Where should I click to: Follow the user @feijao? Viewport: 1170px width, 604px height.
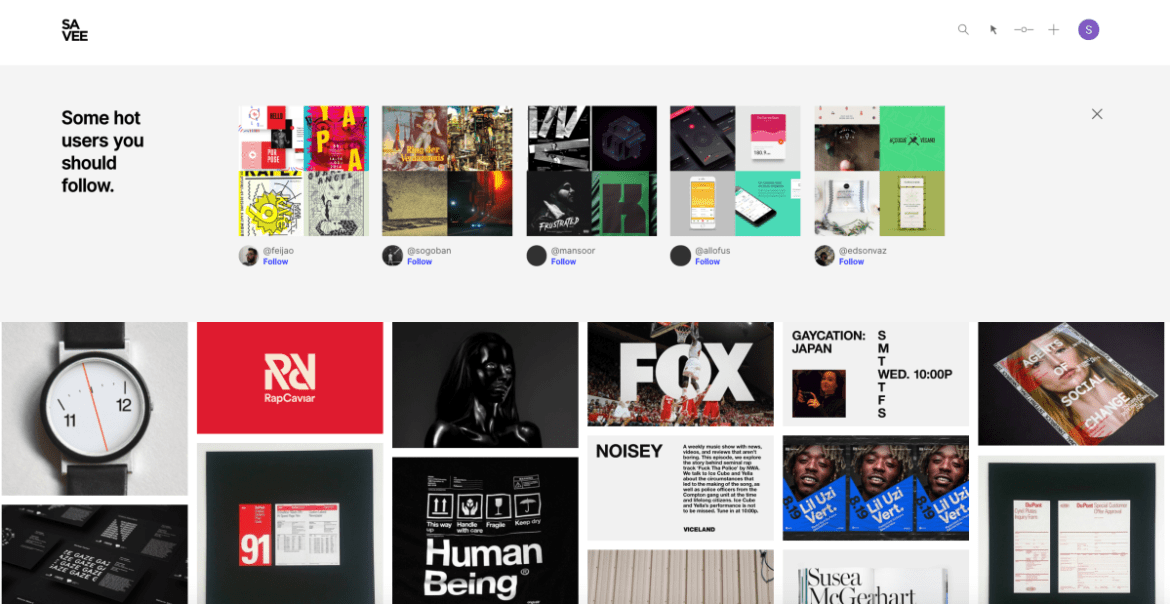tap(275, 262)
